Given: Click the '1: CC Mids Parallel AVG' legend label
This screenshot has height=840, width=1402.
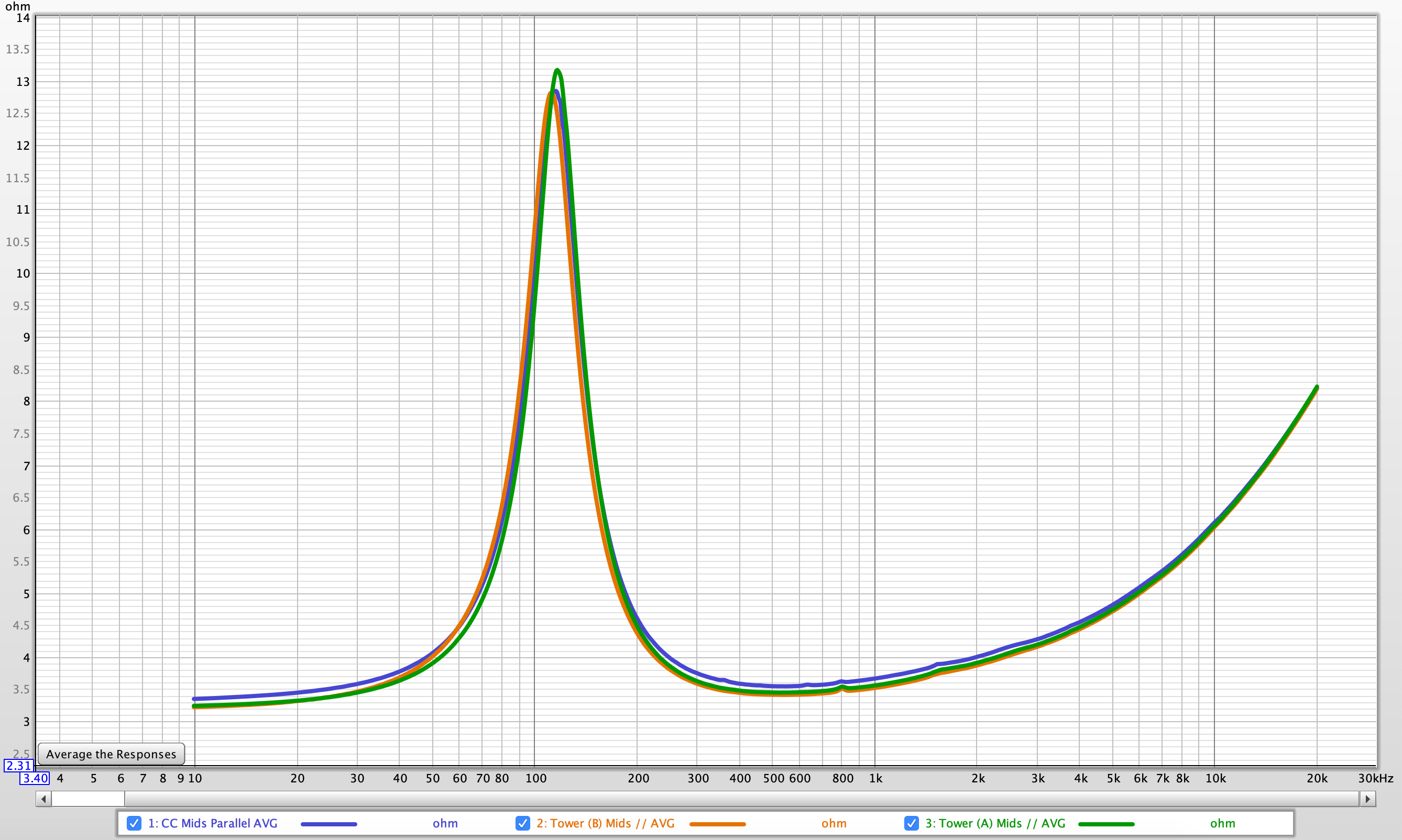Looking at the screenshot, I should click(x=212, y=823).
